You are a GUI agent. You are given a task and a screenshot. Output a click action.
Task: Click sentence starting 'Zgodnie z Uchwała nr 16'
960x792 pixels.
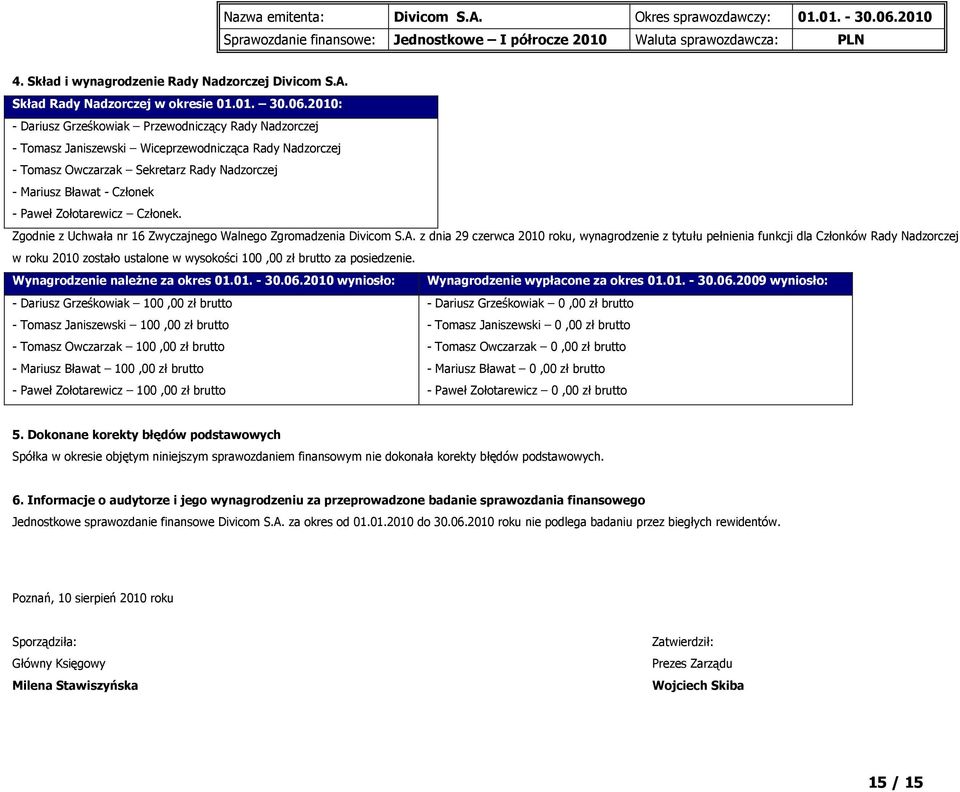[x=485, y=236]
